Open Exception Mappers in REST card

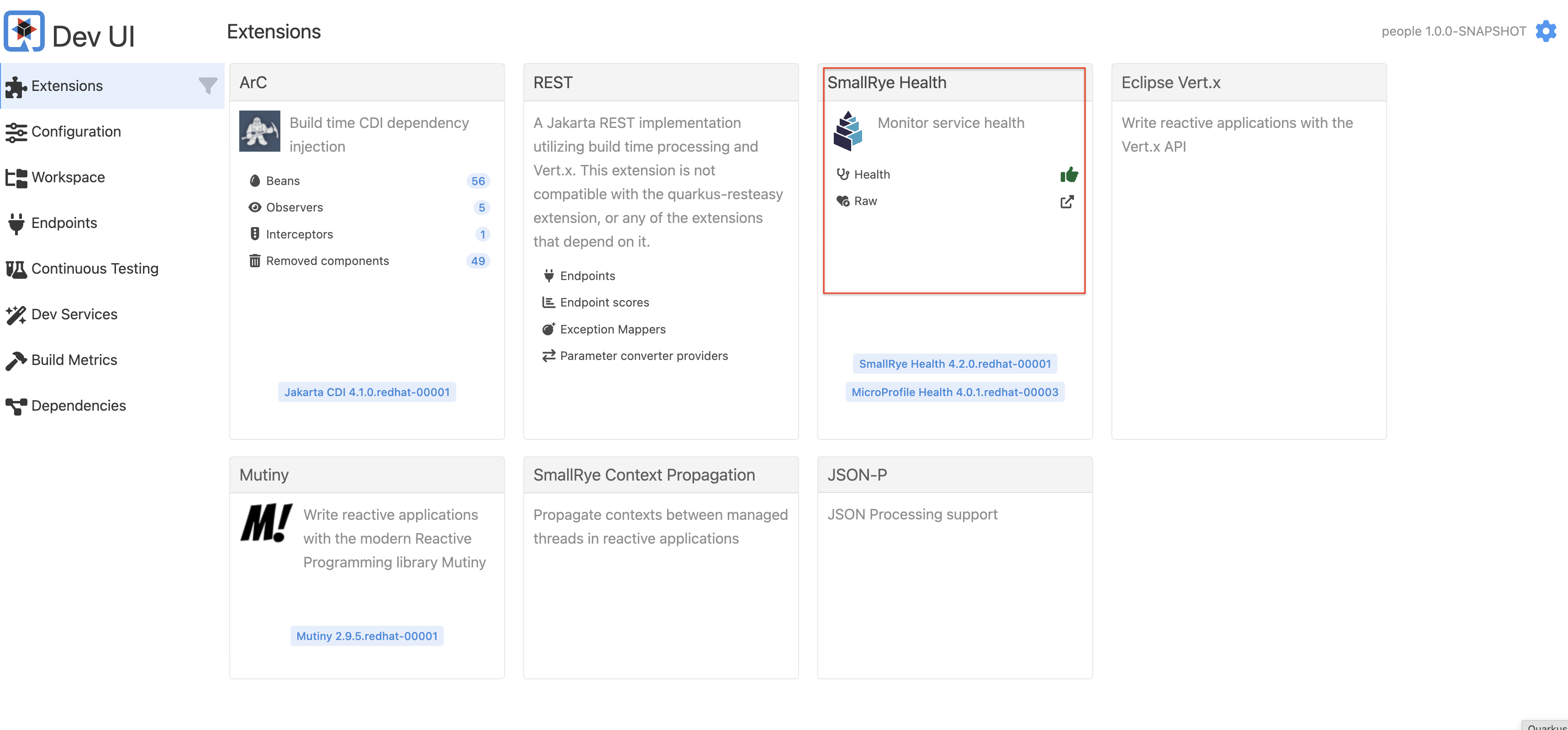click(x=612, y=329)
